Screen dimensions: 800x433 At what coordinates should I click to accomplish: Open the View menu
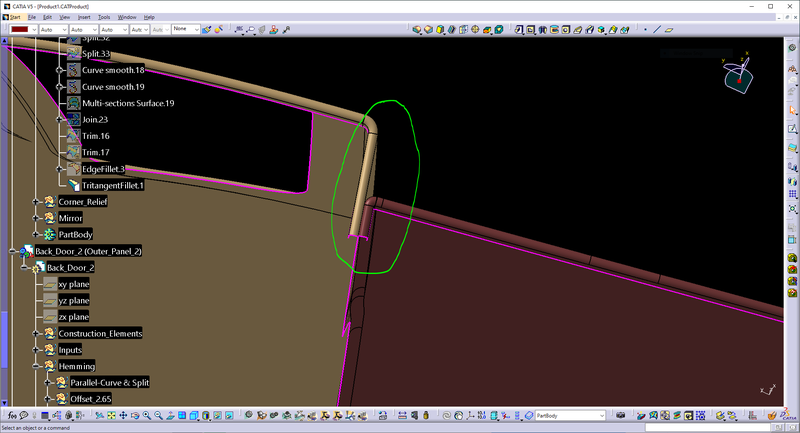pyautogui.click(x=64, y=17)
